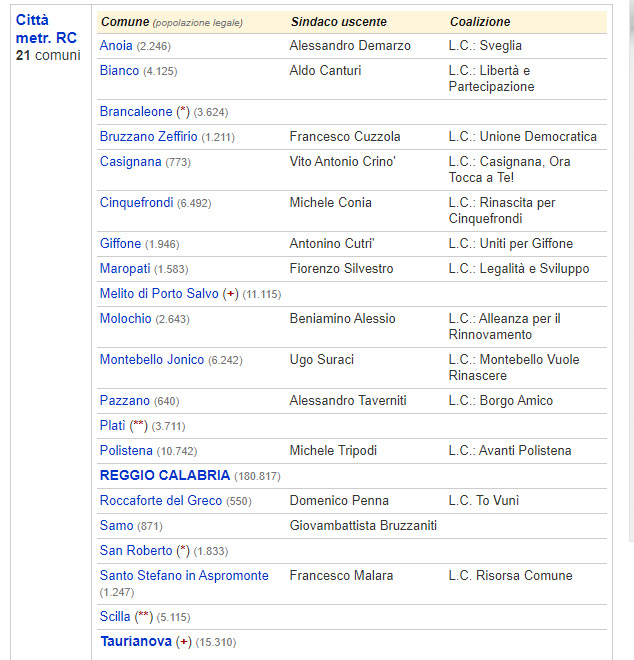Click Reggio Calabria population (180.817)
Viewport: 634px width, 660px height.
pos(257,476)
